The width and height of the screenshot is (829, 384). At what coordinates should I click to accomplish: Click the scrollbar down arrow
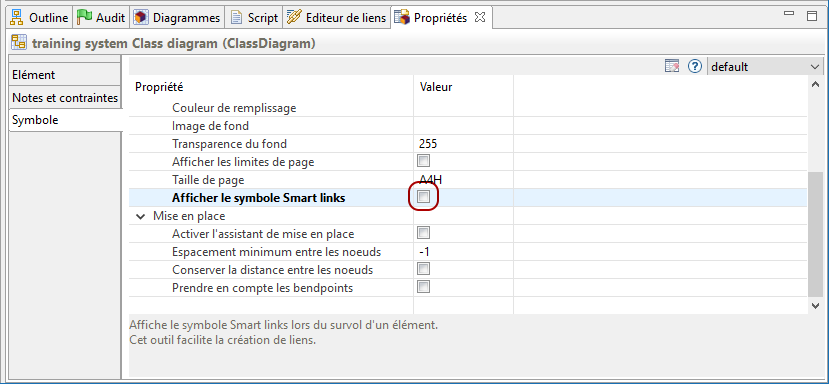point(815,306)
